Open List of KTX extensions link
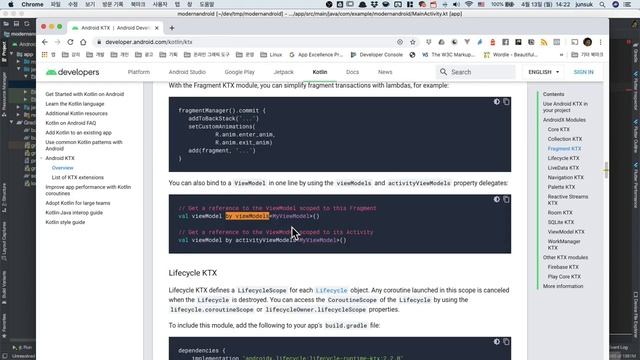The width and height of the screenshot is (640, 360). point(78,178)
